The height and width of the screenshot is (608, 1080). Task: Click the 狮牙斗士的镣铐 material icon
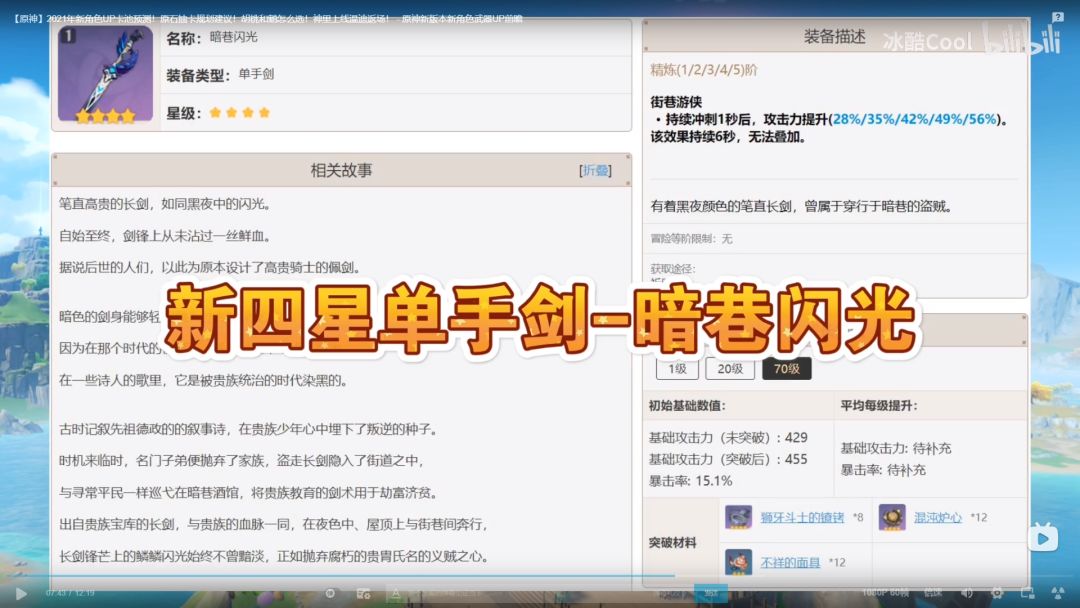pyautogui.click(x=738, y=517)
